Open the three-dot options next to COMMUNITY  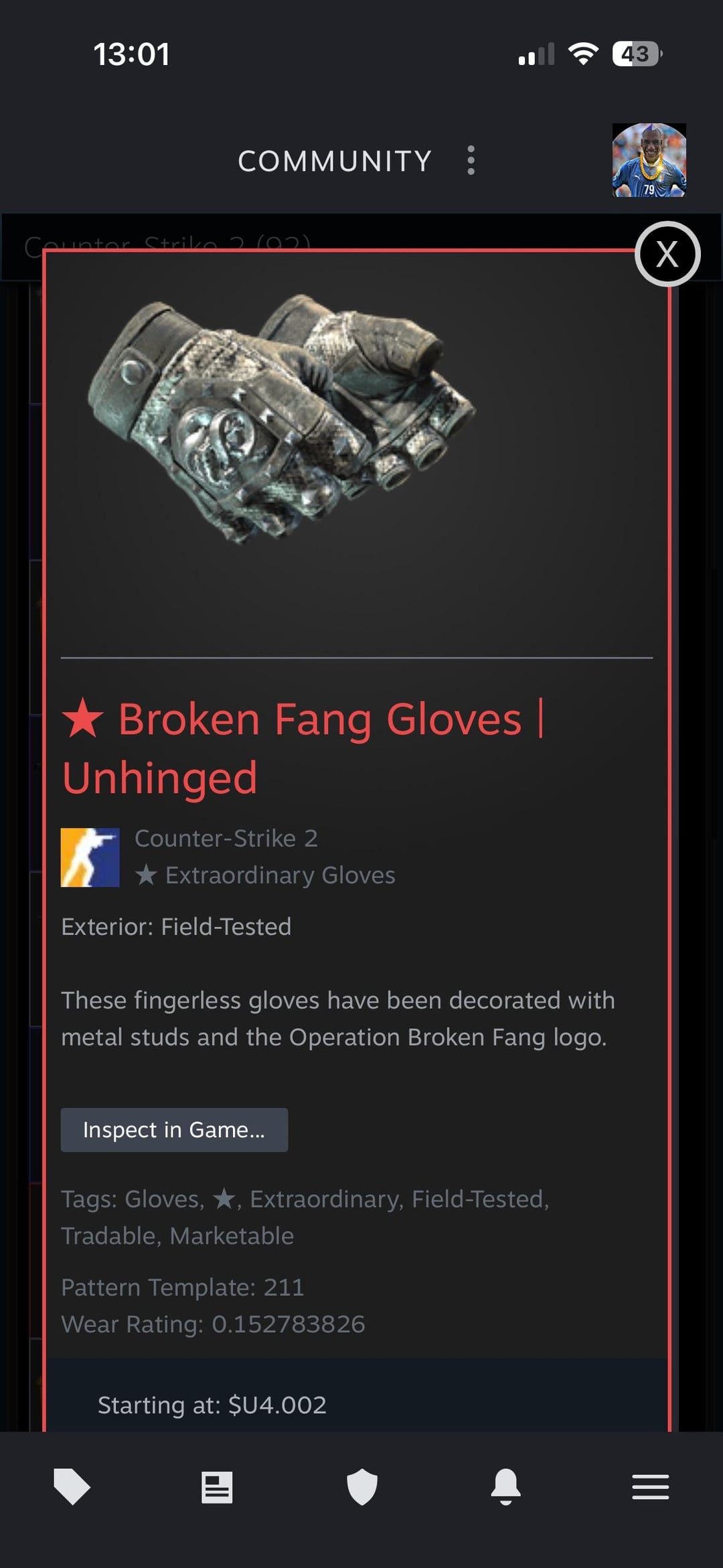[471, 161]
